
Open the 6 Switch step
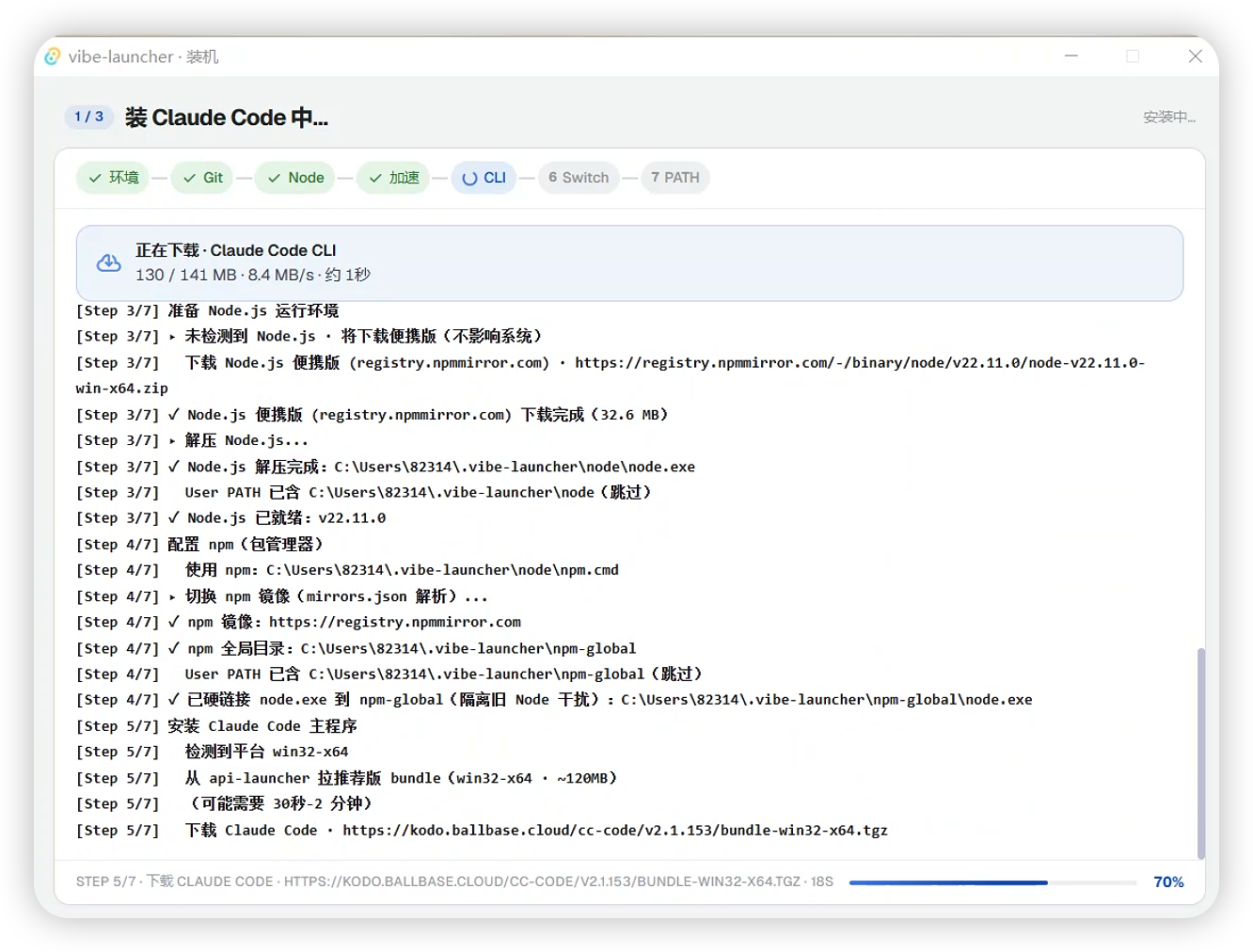pyautogui.click(x=579, y=178)
